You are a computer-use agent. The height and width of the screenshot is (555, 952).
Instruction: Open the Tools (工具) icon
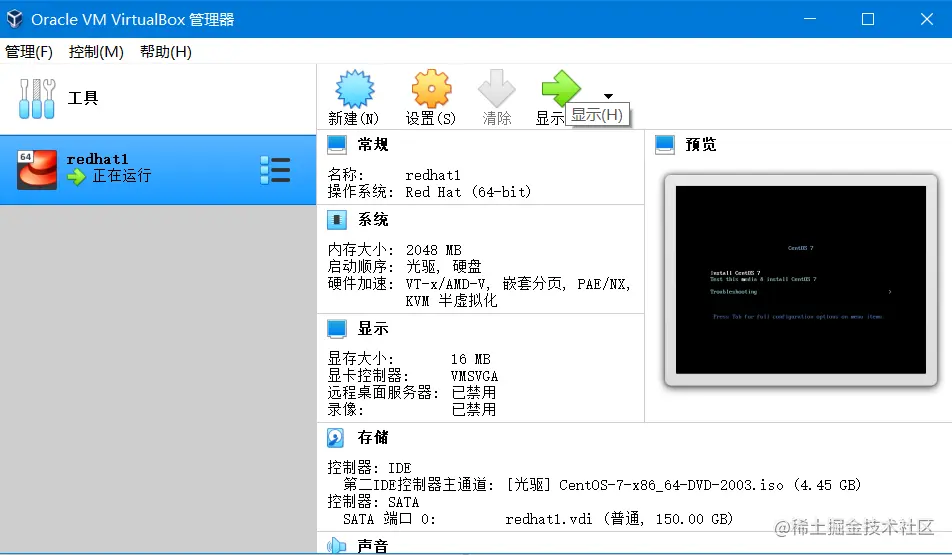coord(37,98)
